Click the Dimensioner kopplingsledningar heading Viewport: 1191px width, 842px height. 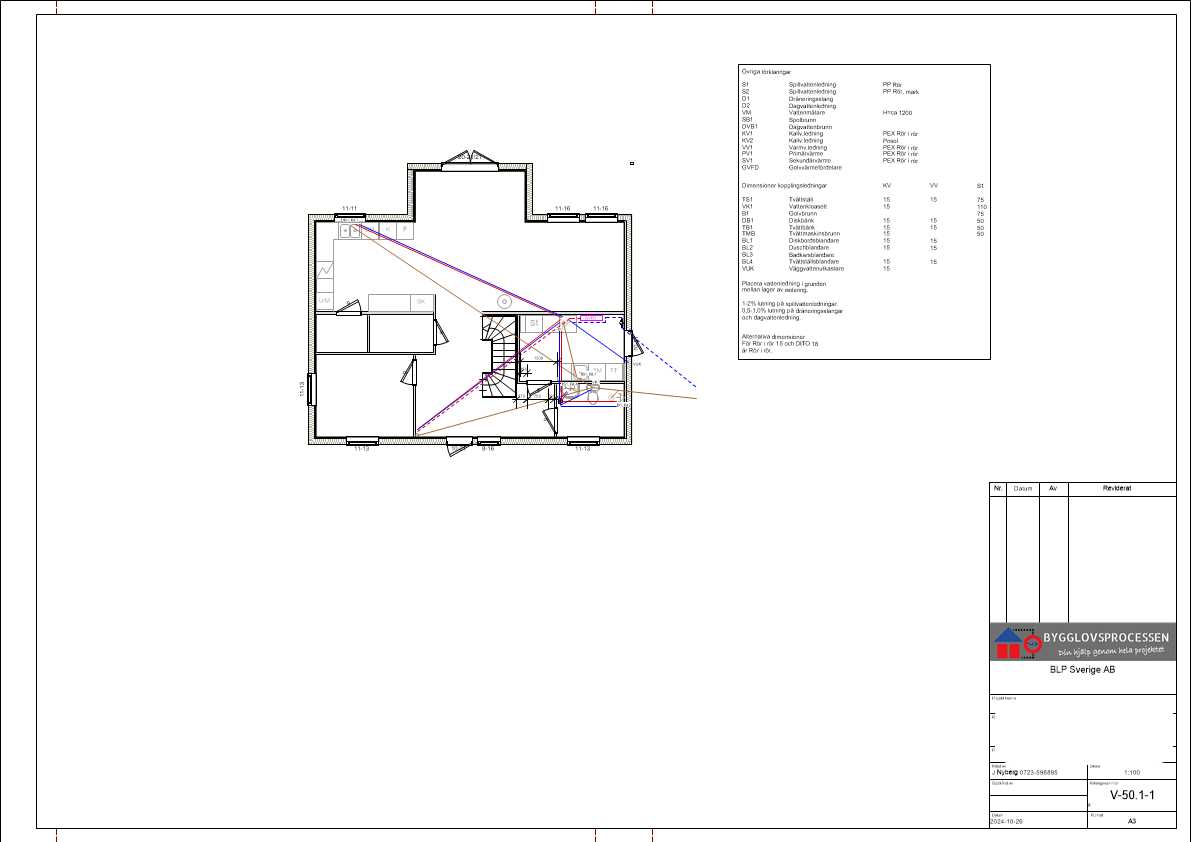click(784, 185)
